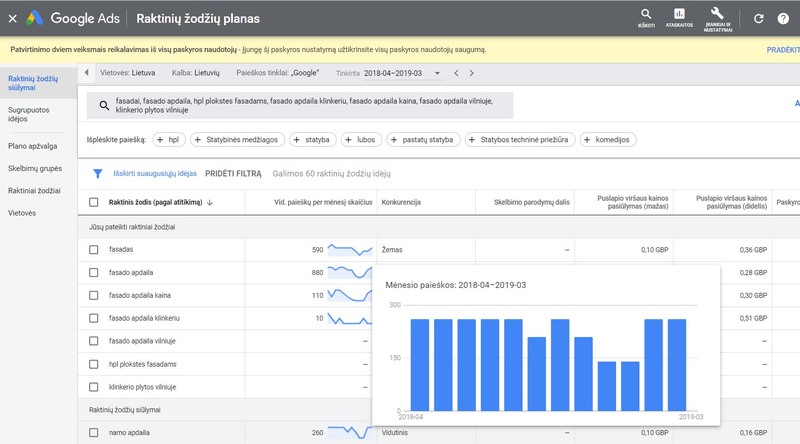Screen dimensions: 800x444
Task: Open 'Raktiniai žodžiai' sidebar item
Action: [x=34, y=191]
